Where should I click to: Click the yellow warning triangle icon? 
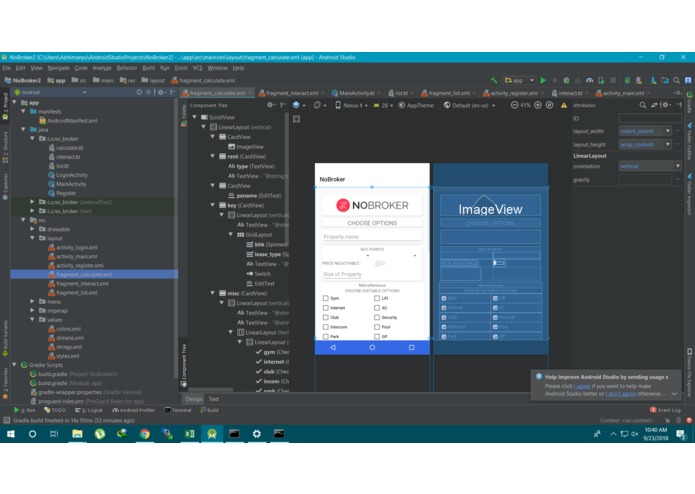point(564,105)
